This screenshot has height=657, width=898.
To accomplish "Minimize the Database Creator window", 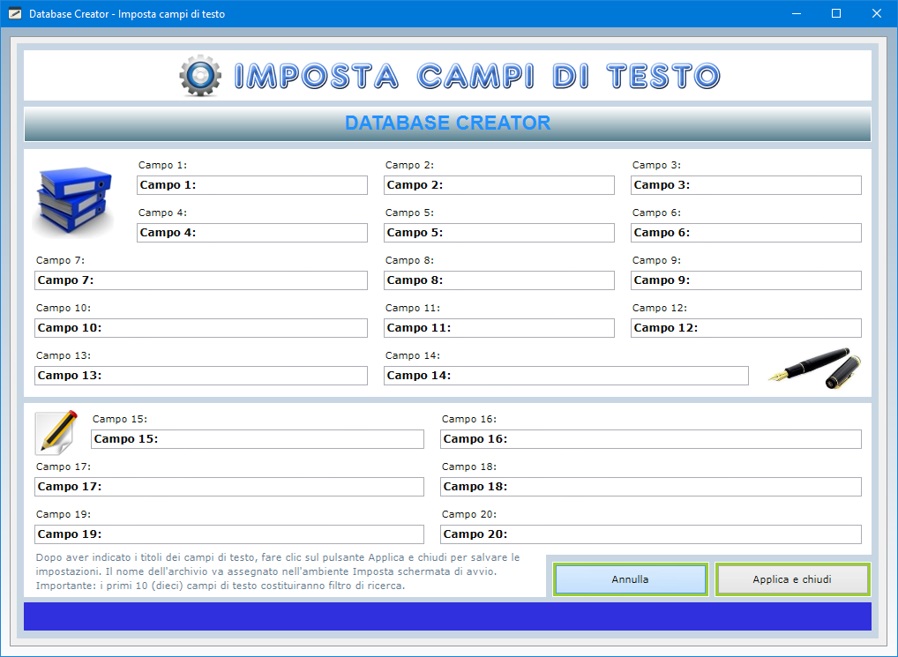I will (796, 14).
